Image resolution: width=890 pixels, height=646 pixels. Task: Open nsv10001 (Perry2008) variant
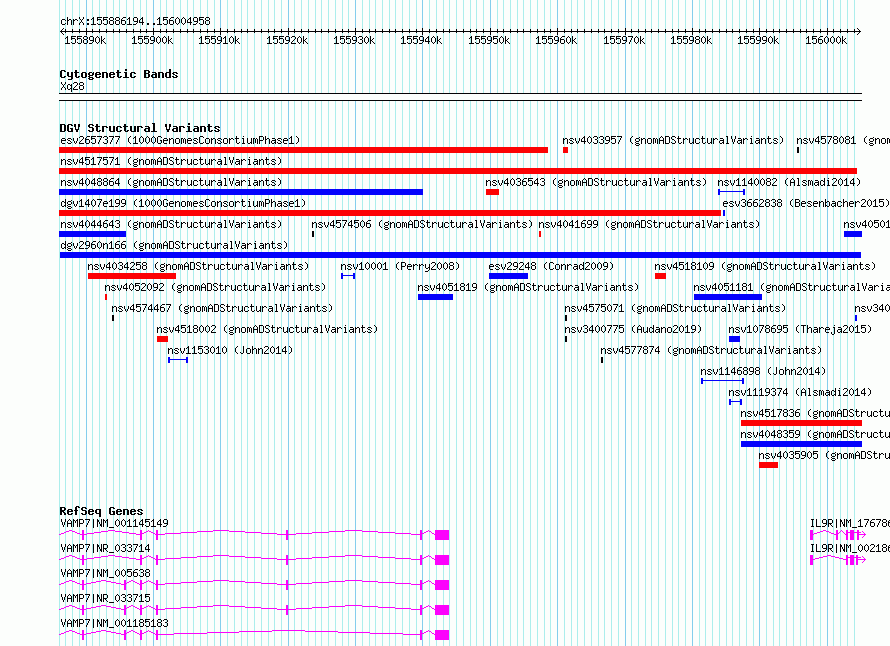tap(400, 266)
